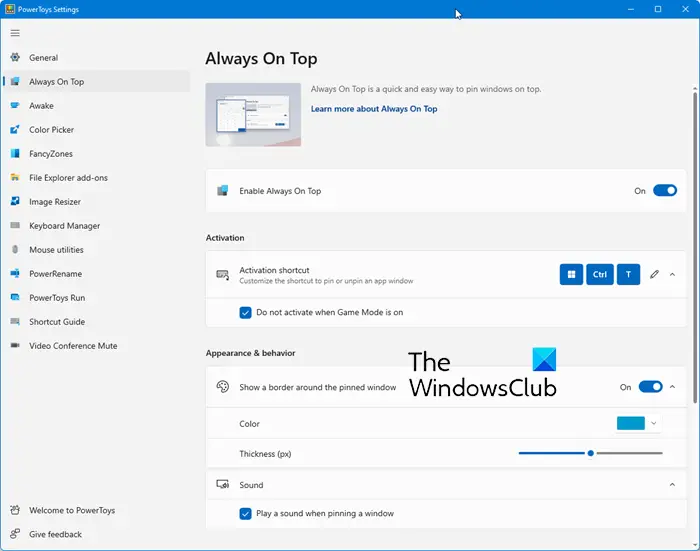Click the vertical scrollbar on the right
Image resolution: width=700 pixels, height=551 pixels.
(x=695, y=246)
